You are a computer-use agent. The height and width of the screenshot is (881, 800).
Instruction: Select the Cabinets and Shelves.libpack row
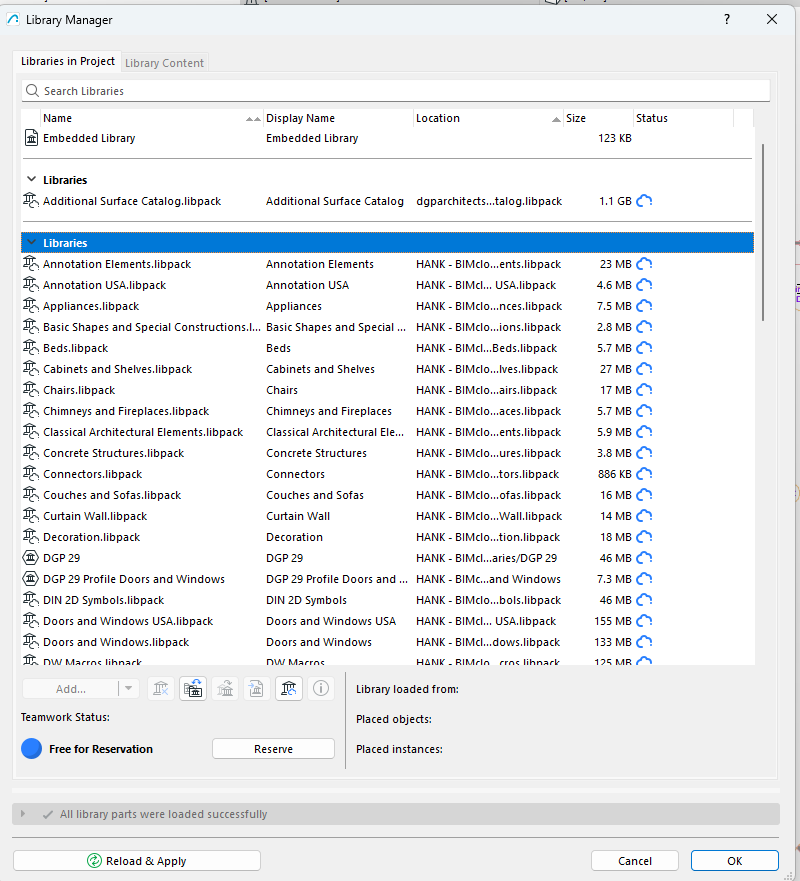[388, 369]
